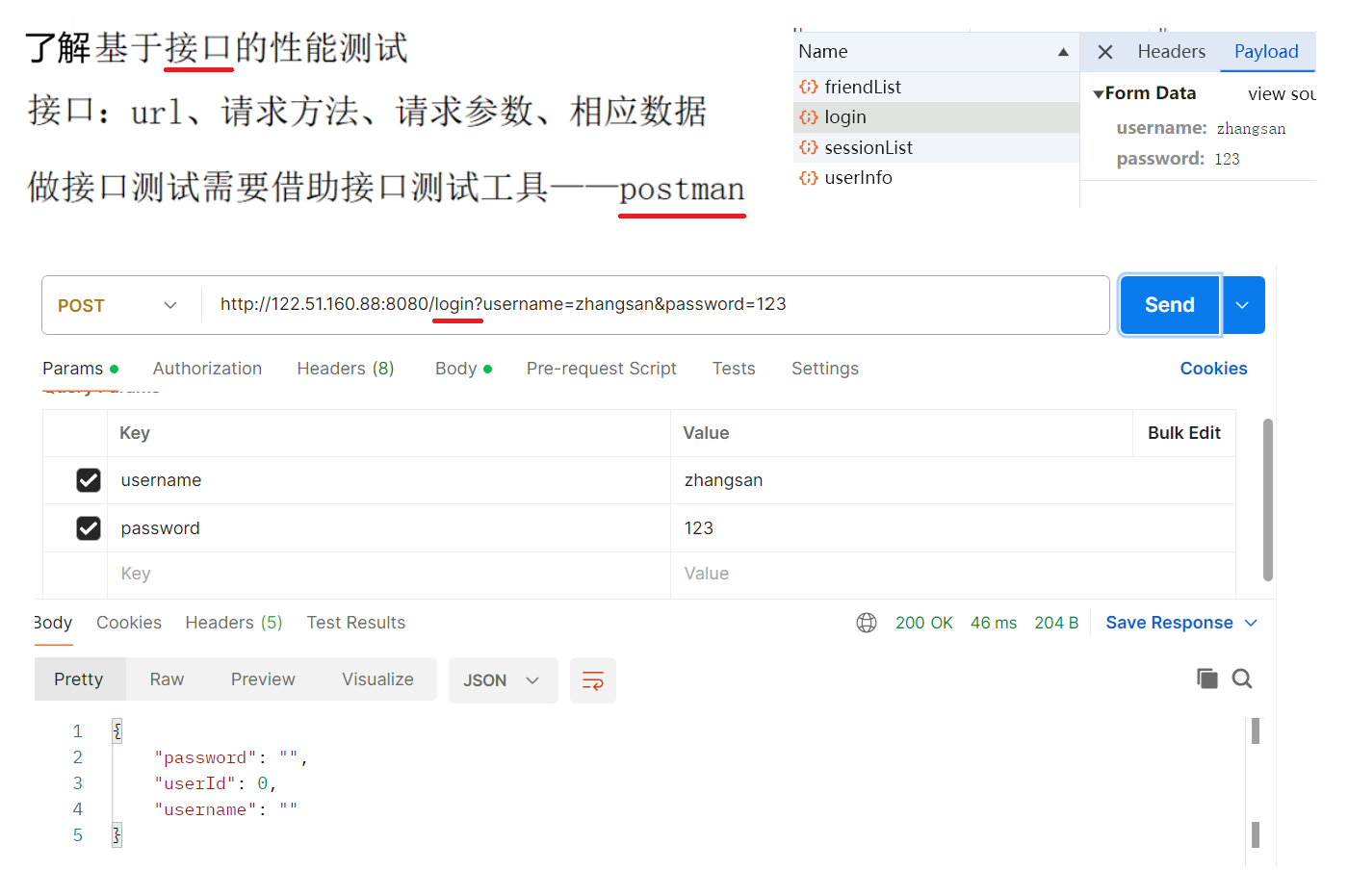The height and width of the screenshot is (896, 1348).
Task: Select the sessionList network request
Action: click(936, 147)
